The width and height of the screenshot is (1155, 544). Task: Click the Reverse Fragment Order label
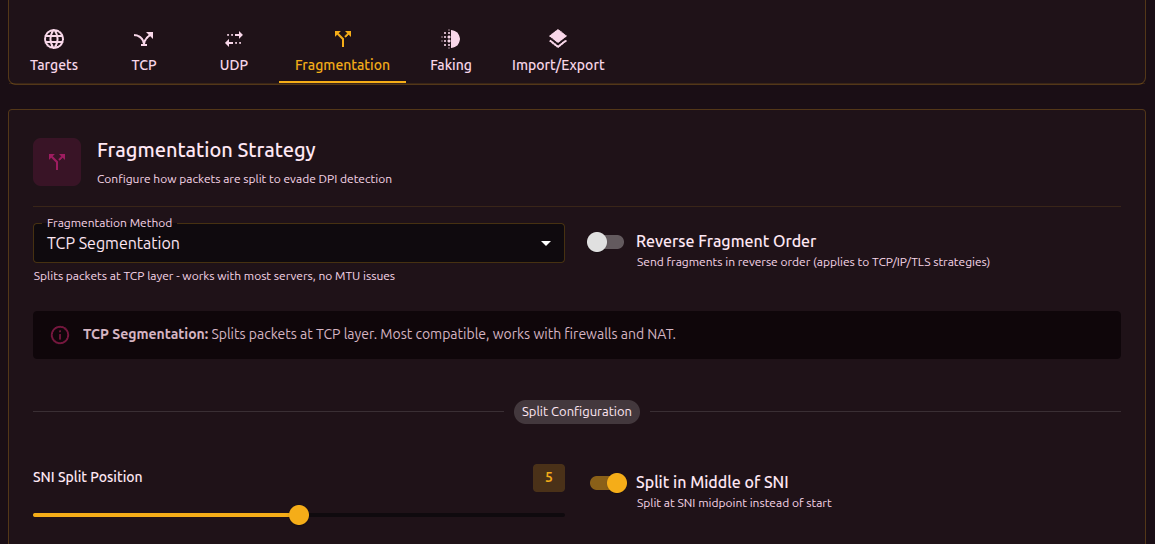tap(726, 241)
